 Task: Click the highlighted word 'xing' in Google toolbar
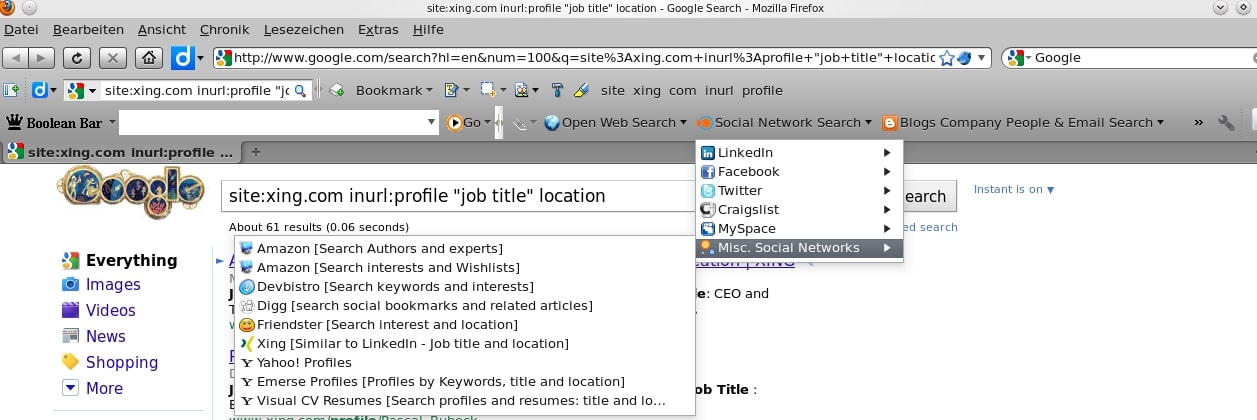coord(647,90)
